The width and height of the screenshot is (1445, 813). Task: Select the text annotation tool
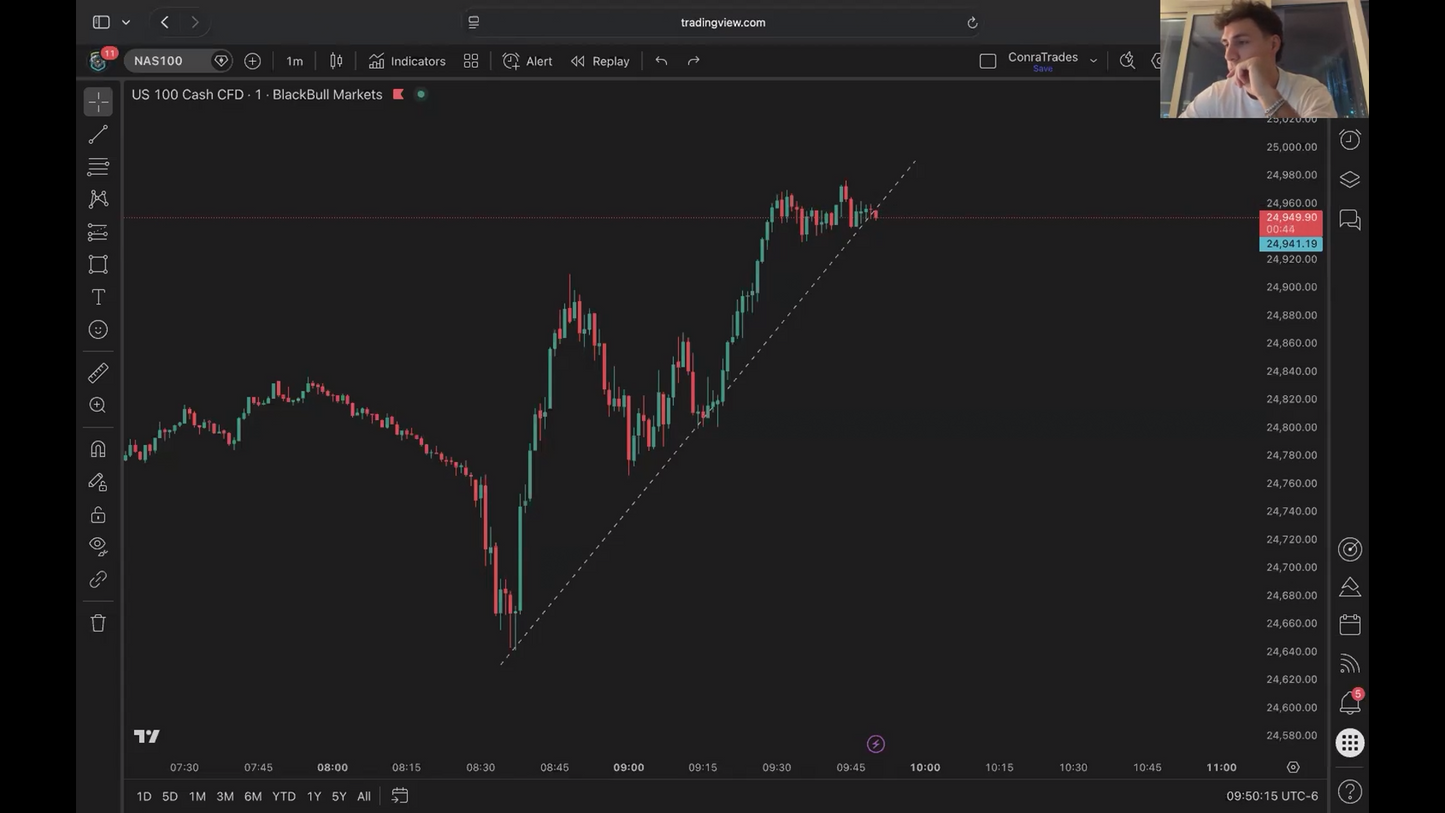pos(98,297)
